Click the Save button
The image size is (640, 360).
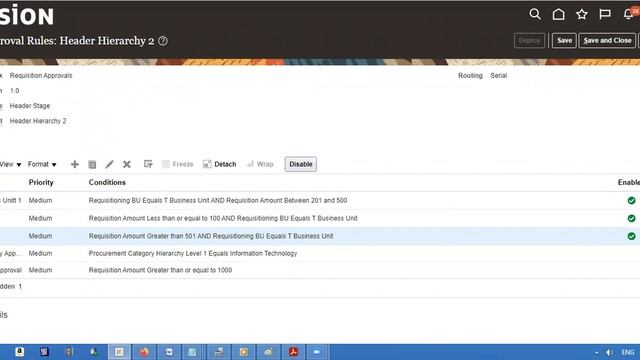click(564, 40)
